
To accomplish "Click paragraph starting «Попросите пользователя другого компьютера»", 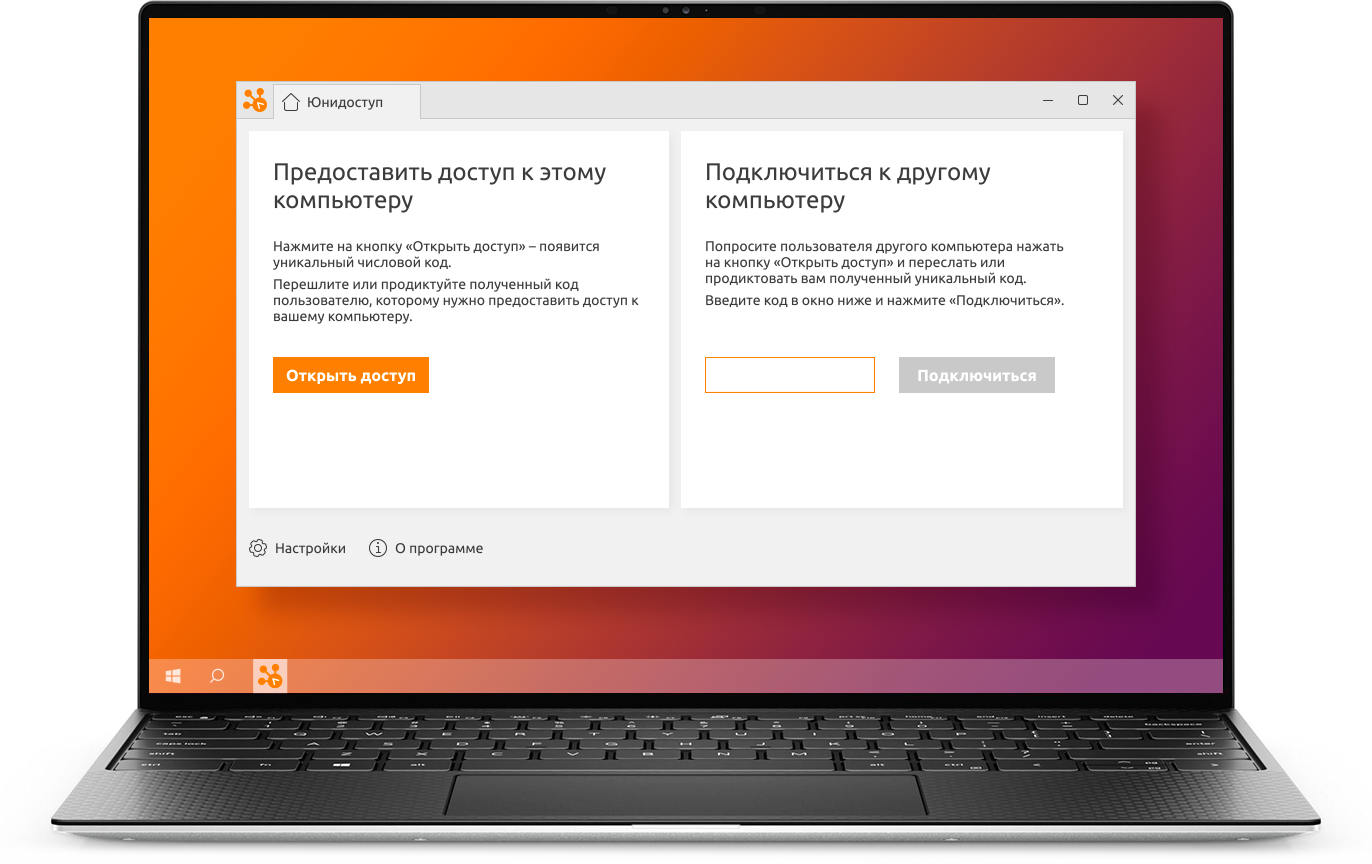I will pos(884,262).
